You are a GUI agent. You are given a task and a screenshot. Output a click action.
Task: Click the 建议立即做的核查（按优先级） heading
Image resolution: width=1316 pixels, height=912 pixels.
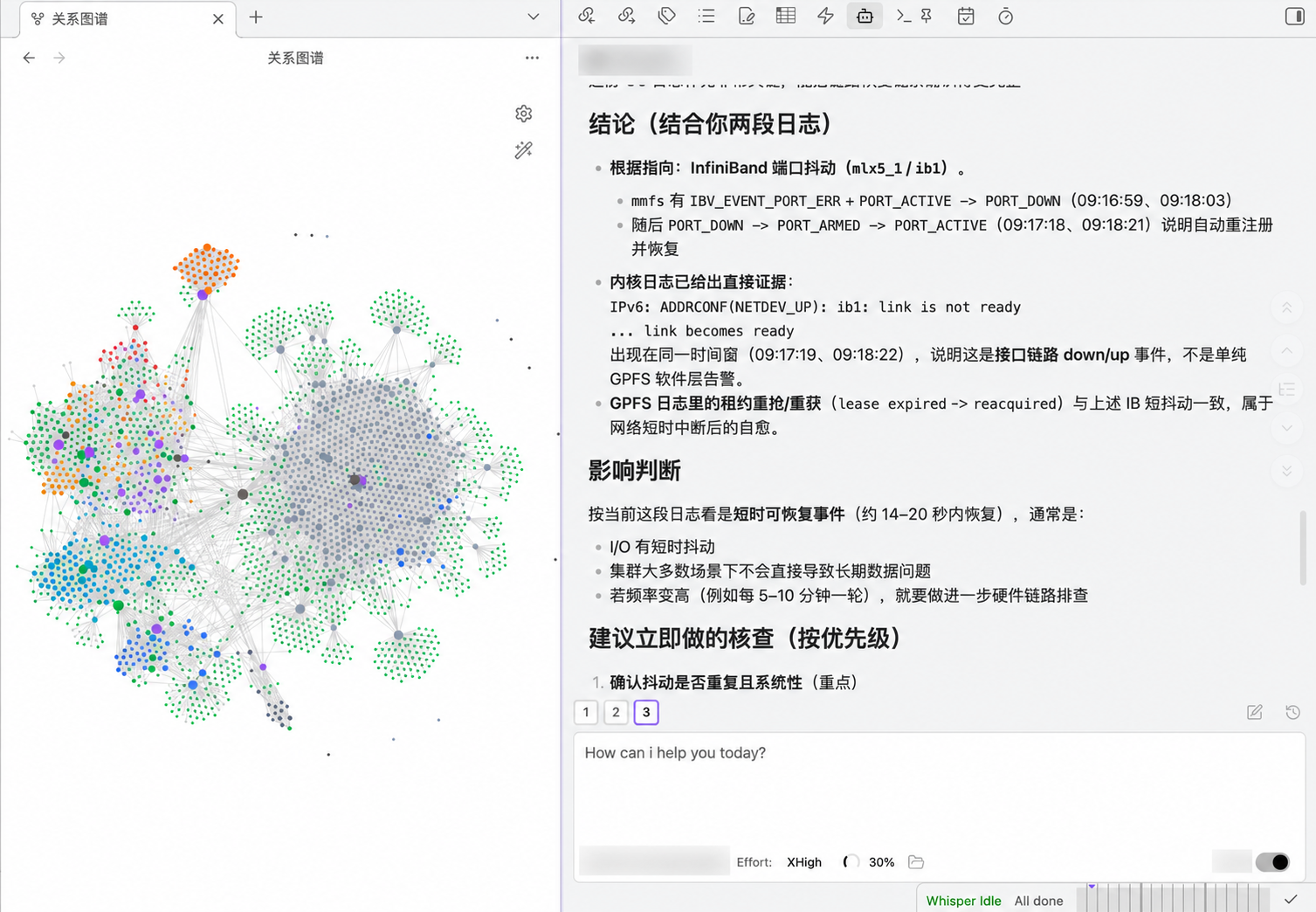pyautogui.click(x=745, y=639)
